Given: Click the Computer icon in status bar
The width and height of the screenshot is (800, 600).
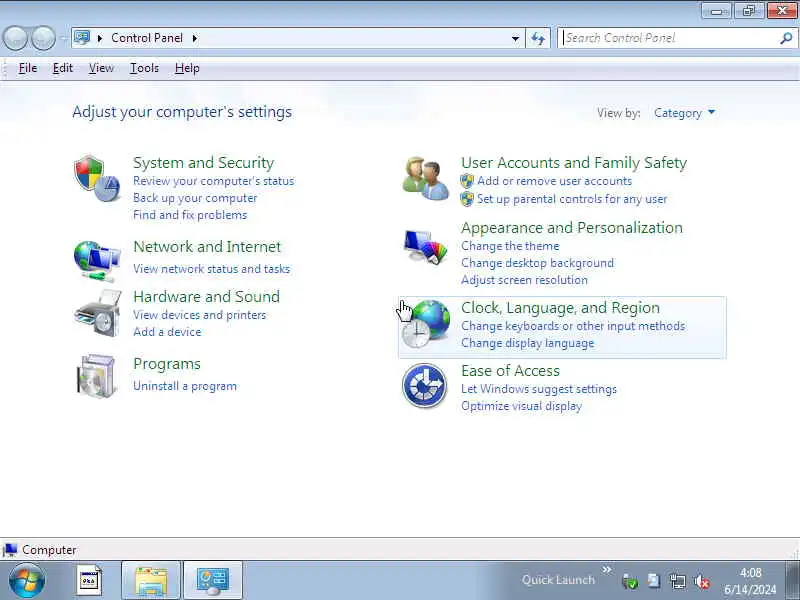Looking at the screenshot, I should 10,550.
